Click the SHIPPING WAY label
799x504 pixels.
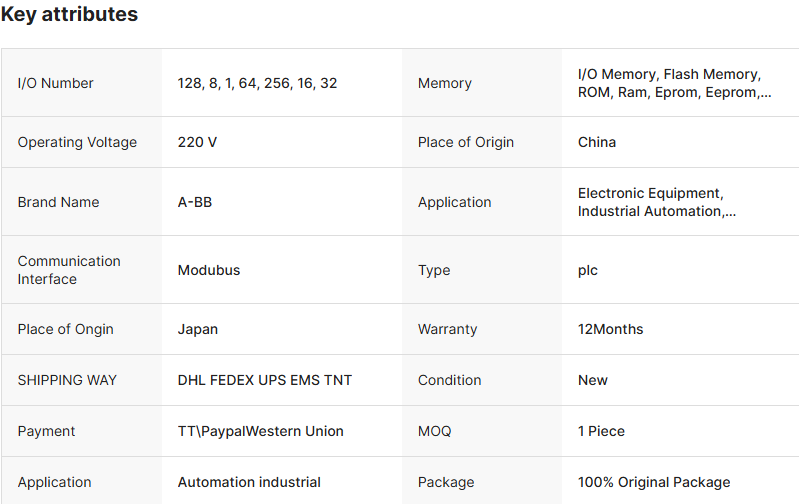pyautogui.click(x=67, y=380)
